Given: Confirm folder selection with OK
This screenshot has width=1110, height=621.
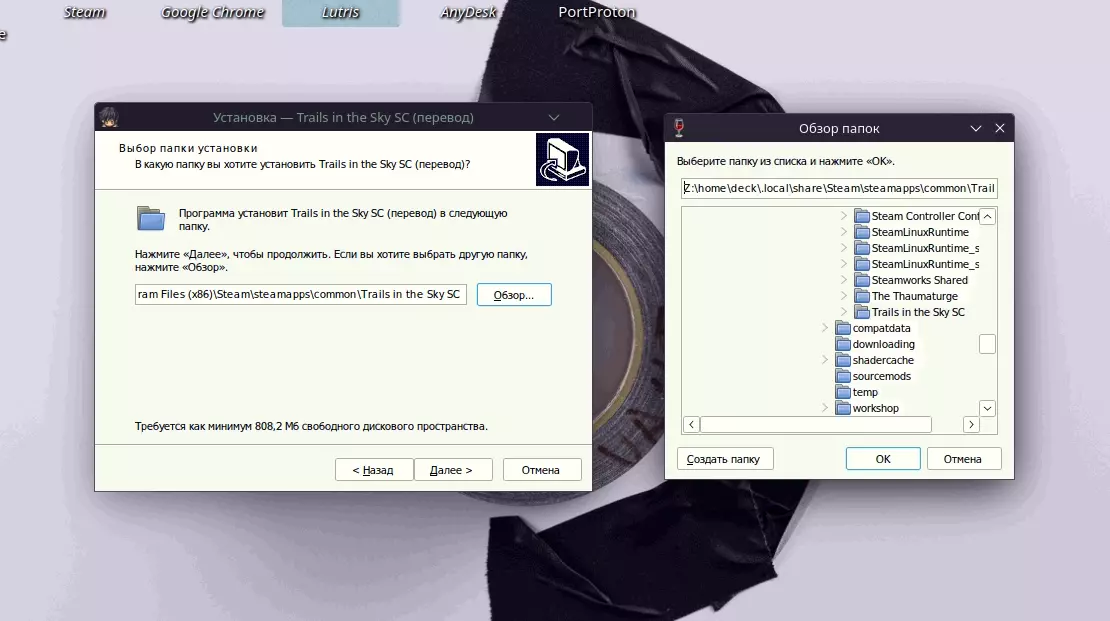Looking at the screenshot, I should click(x=883, y=459).
